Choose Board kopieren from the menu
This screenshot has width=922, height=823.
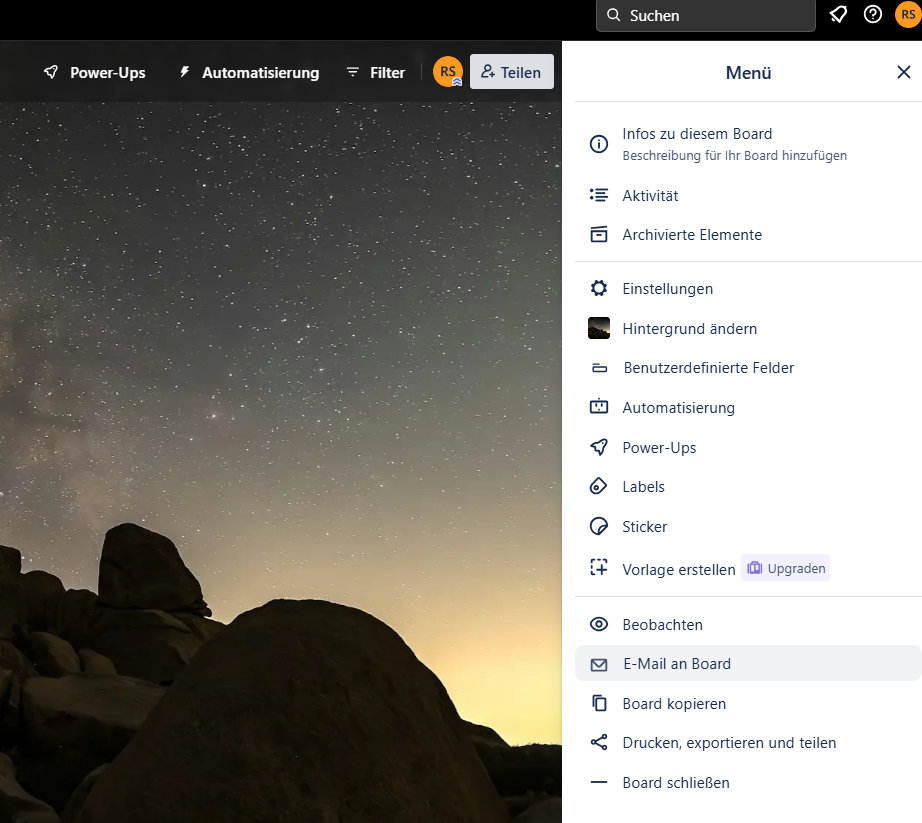673,704
